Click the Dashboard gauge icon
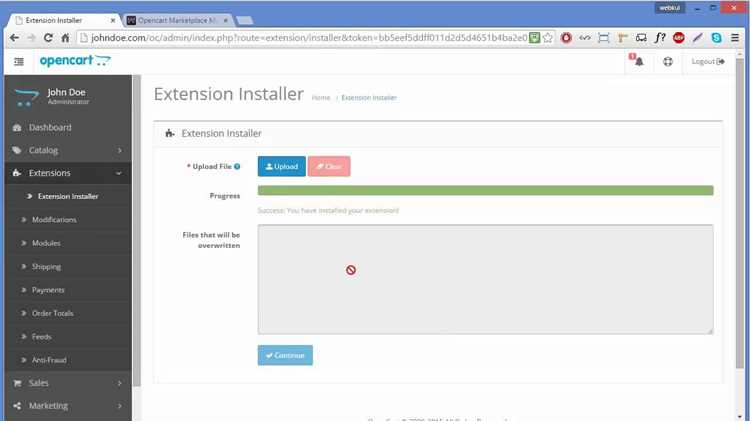The image size is (750, 421). point(17,128)
